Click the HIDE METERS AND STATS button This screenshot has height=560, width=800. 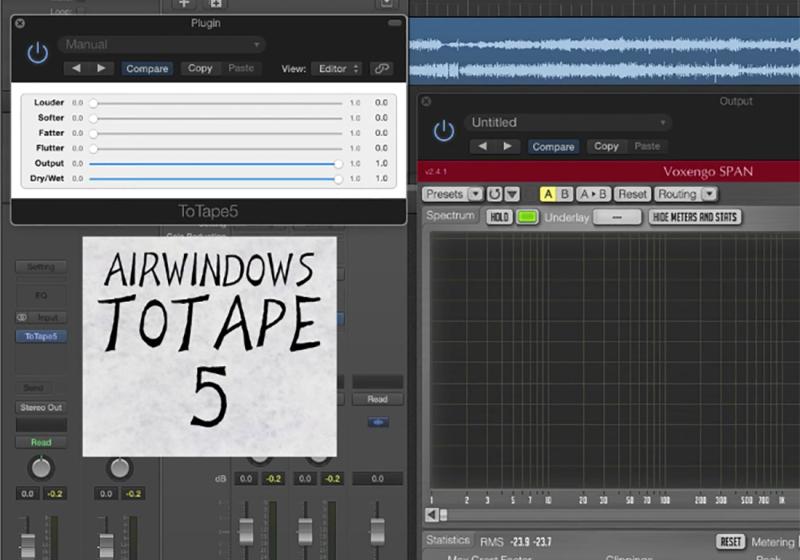695,217
